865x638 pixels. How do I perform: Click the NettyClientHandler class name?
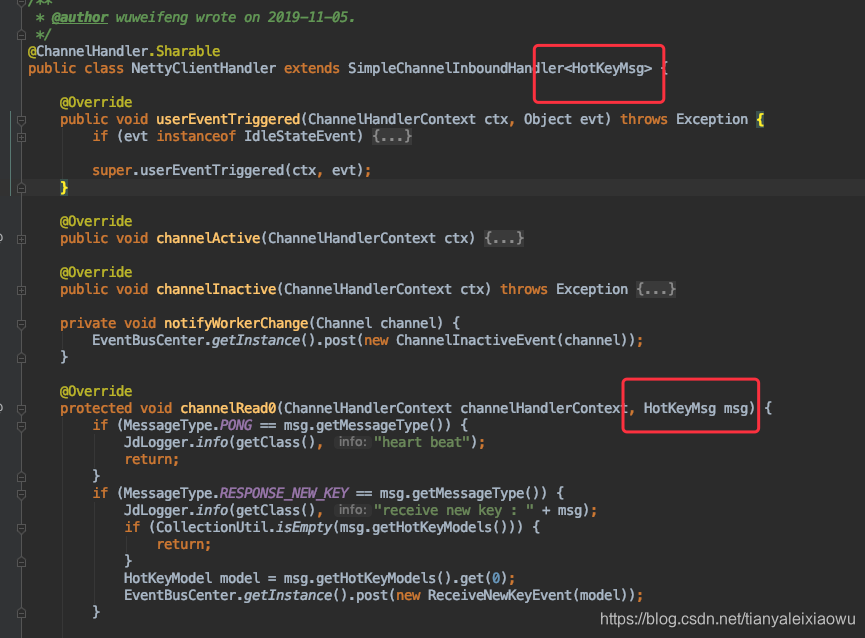[x=204, y=68]
